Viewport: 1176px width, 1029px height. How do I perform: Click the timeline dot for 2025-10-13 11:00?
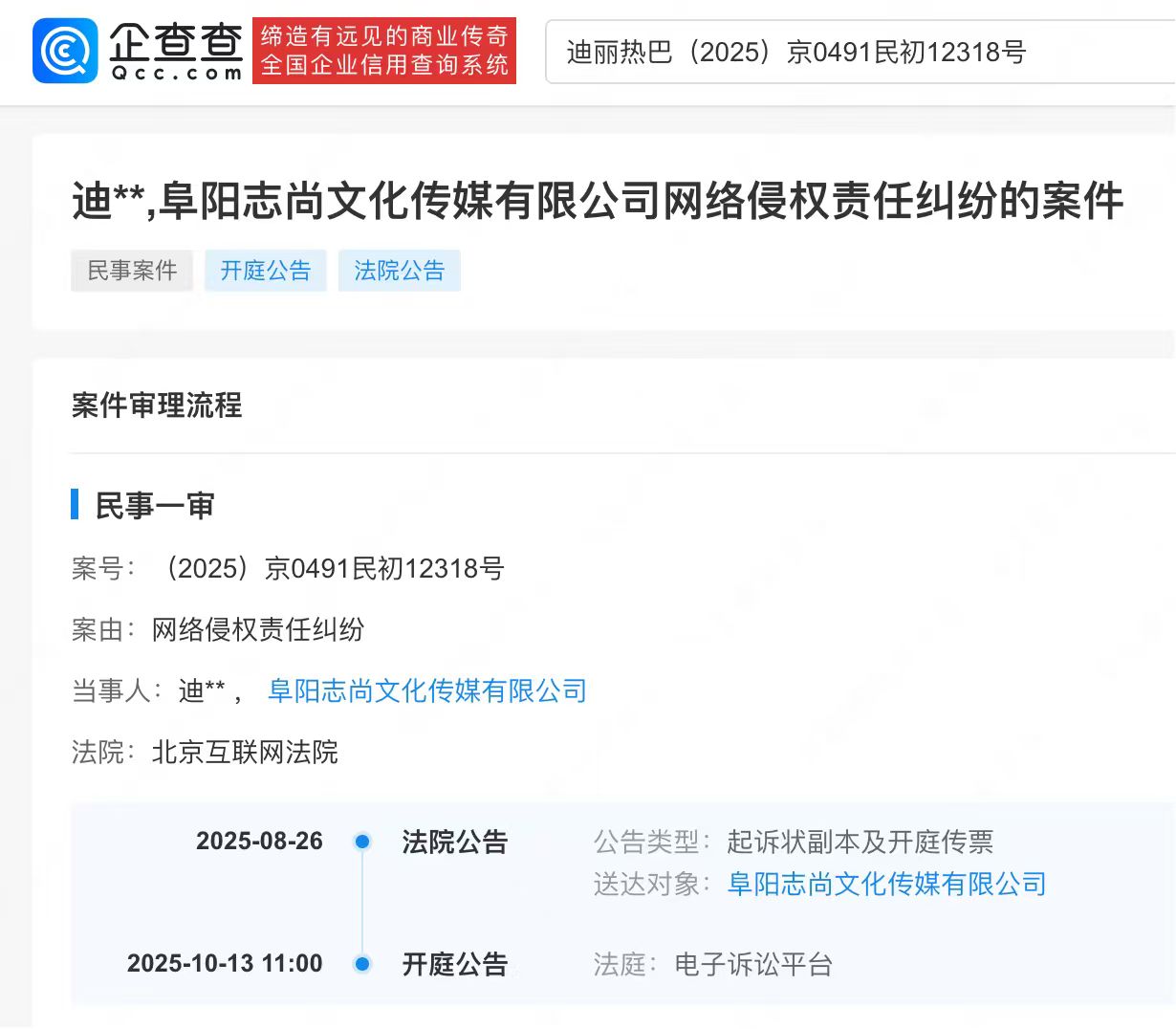[362, 963]
